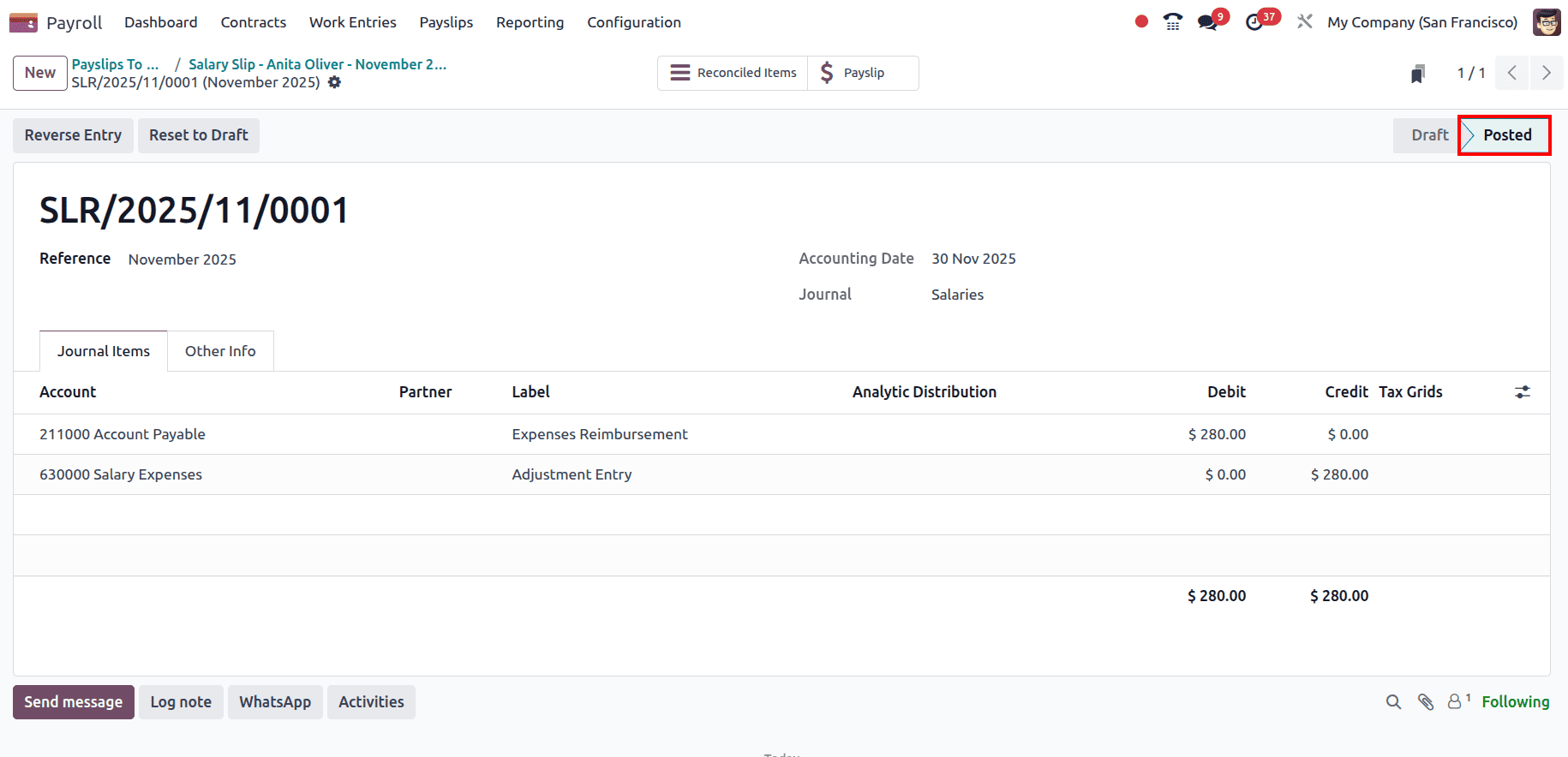Click the chatter search magnifier icon
This screenshot has width=1568, height=757.
coord(1394,702)
